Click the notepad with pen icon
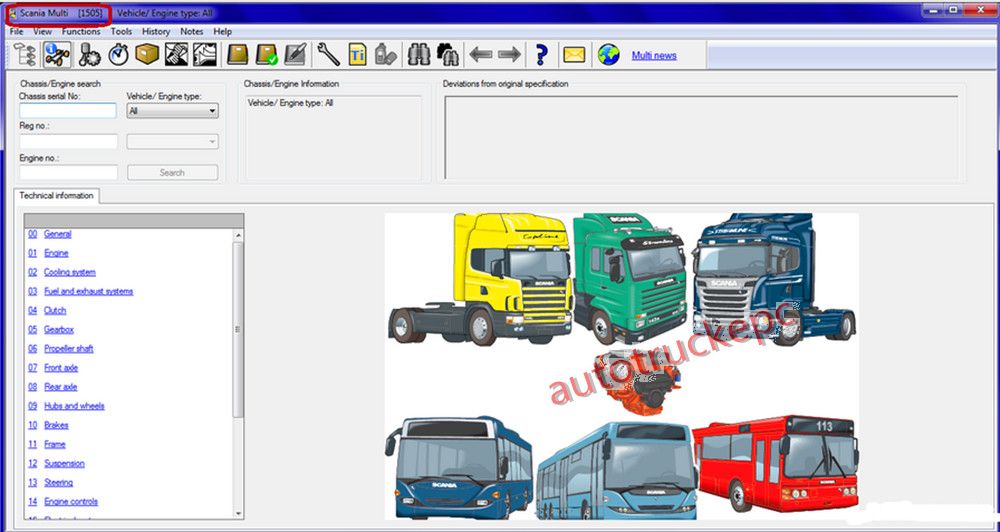 coord(295,55)
